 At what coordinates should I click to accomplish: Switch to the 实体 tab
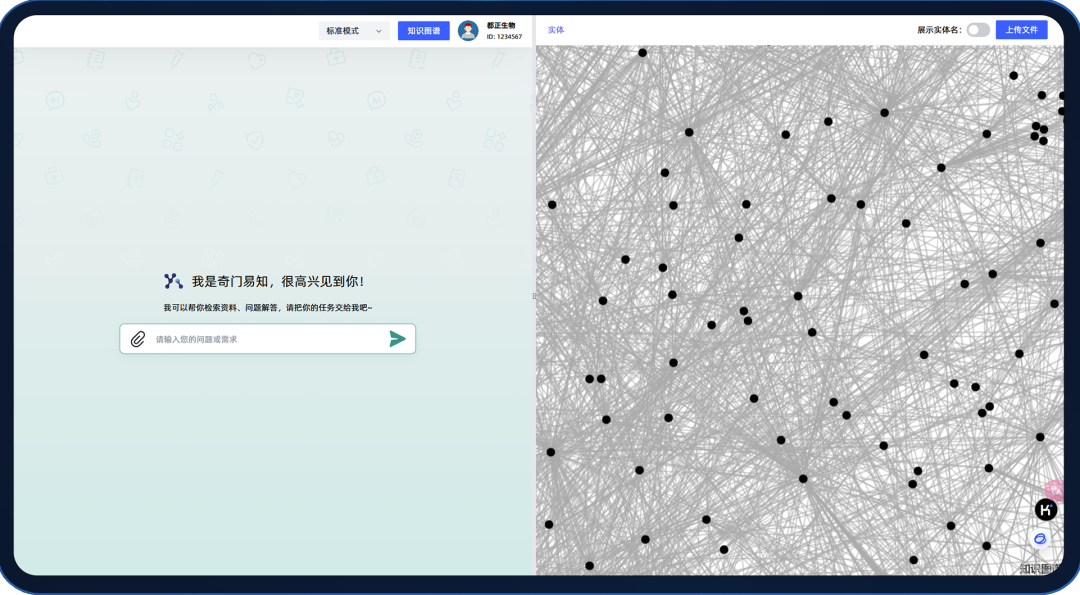point(556,30)
